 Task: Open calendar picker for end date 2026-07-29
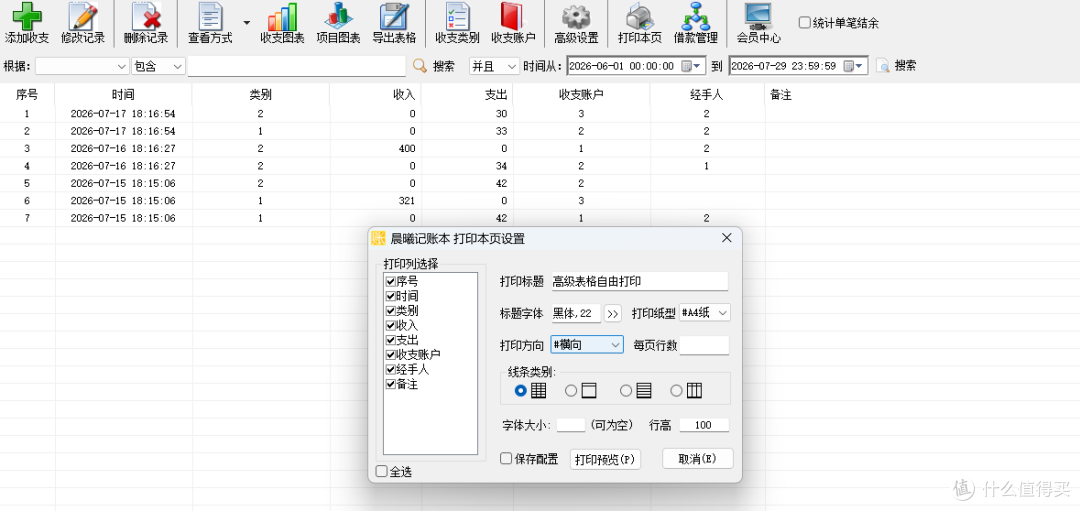point(855,66)
